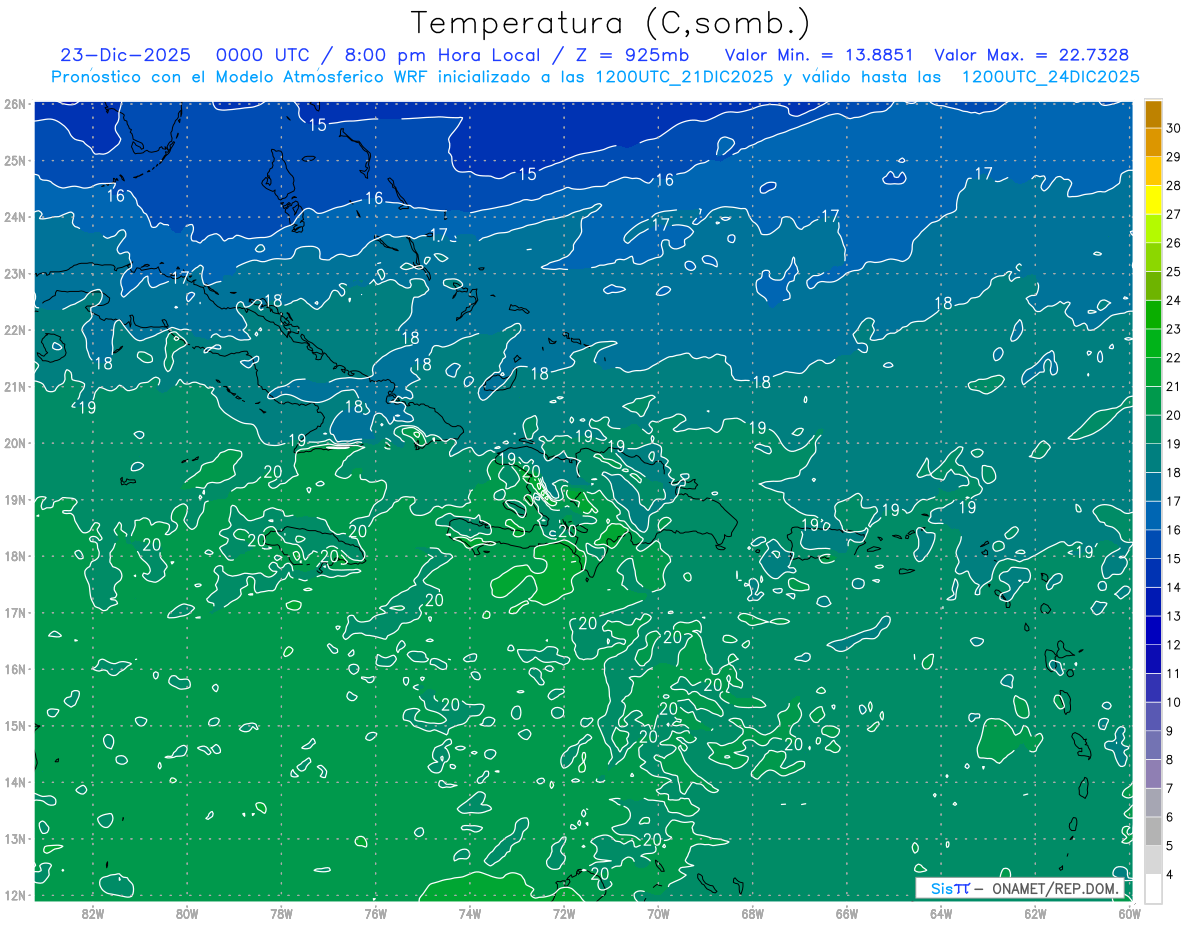Click the 70W longitude axis label
The width and height of the screenshot is (1200, 927).
click(x=658, y=912)
